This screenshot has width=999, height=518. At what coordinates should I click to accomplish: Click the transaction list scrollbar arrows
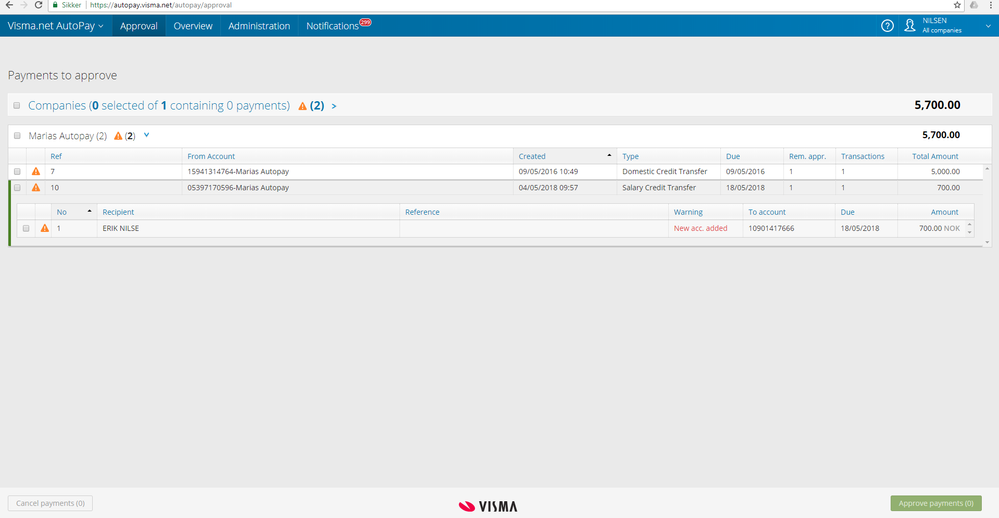[969, 228]
